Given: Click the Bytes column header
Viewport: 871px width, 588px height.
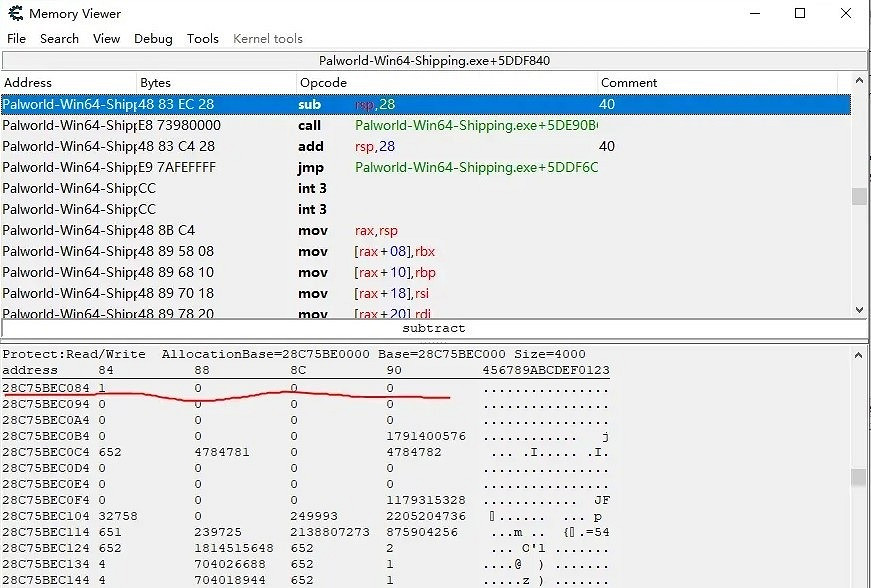Looking at the screenshot, I should (216, 83).
